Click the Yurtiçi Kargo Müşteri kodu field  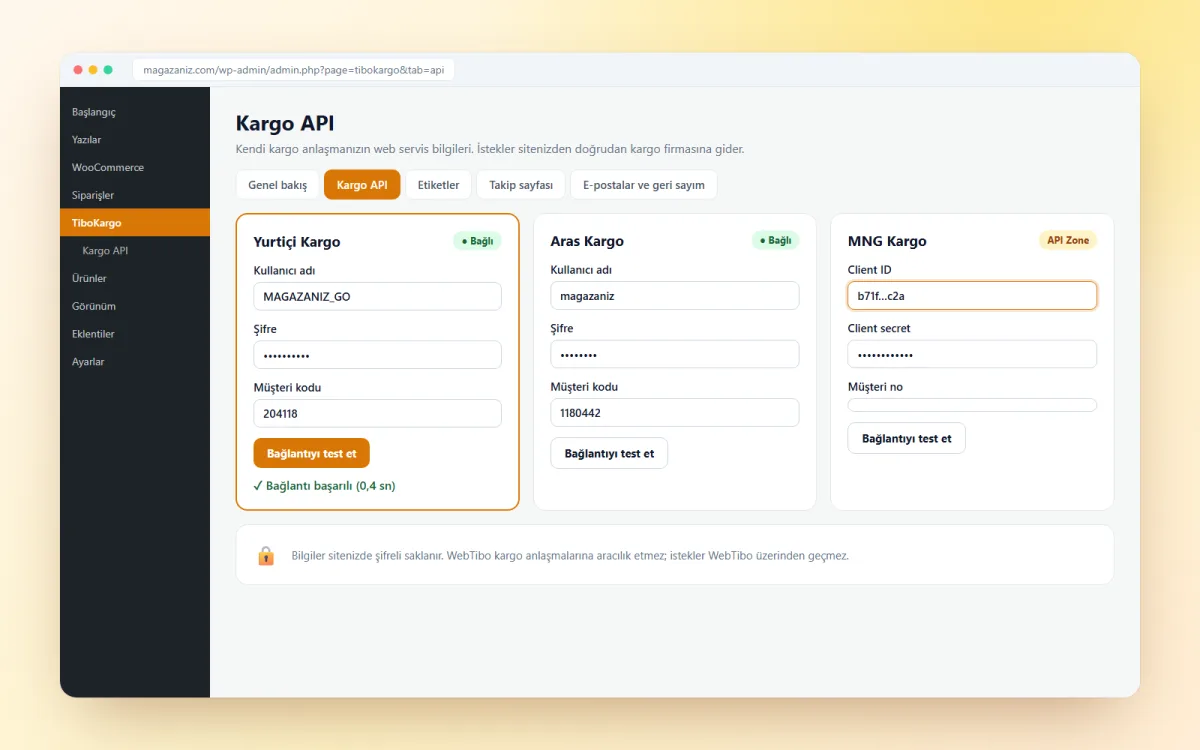click(x=378, y=413)
